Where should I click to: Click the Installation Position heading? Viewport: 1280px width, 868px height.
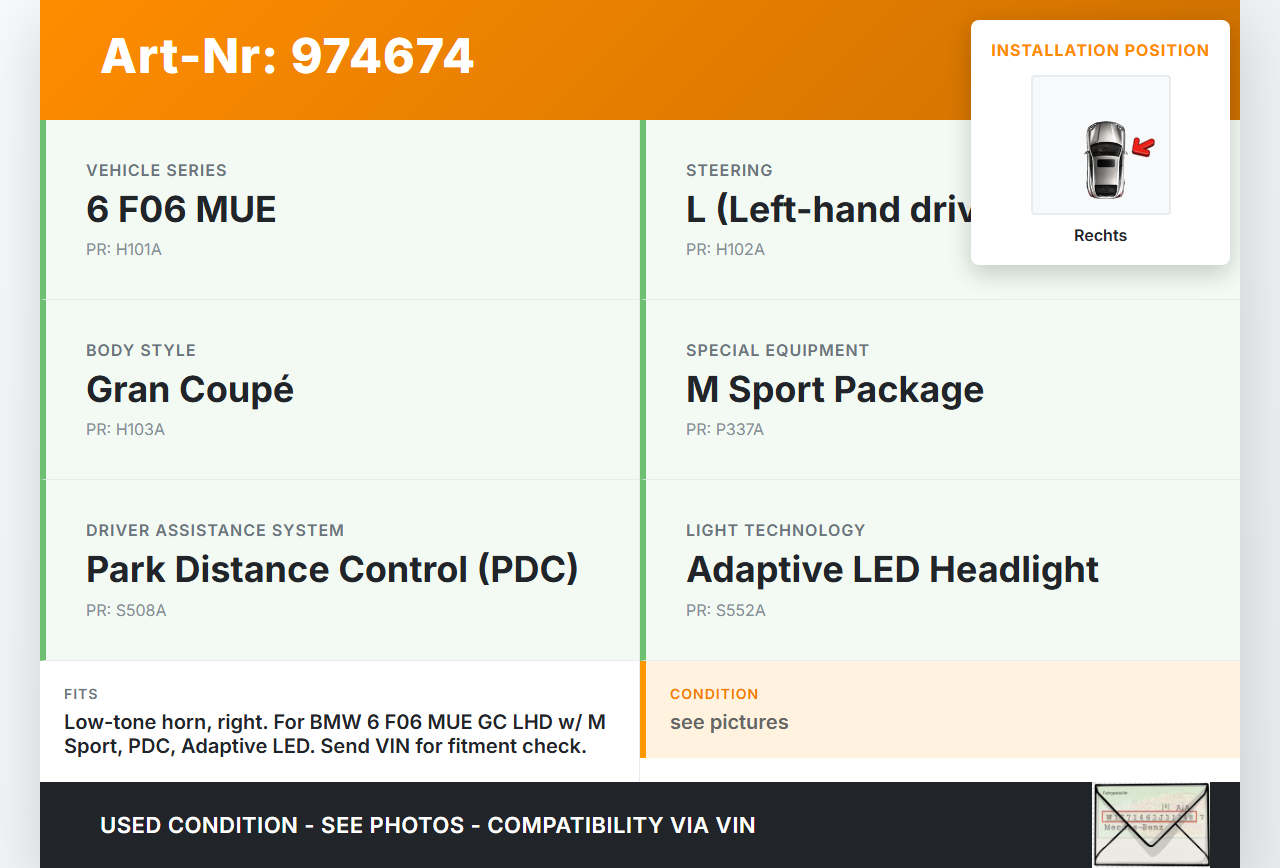(x=1100, y=50)
